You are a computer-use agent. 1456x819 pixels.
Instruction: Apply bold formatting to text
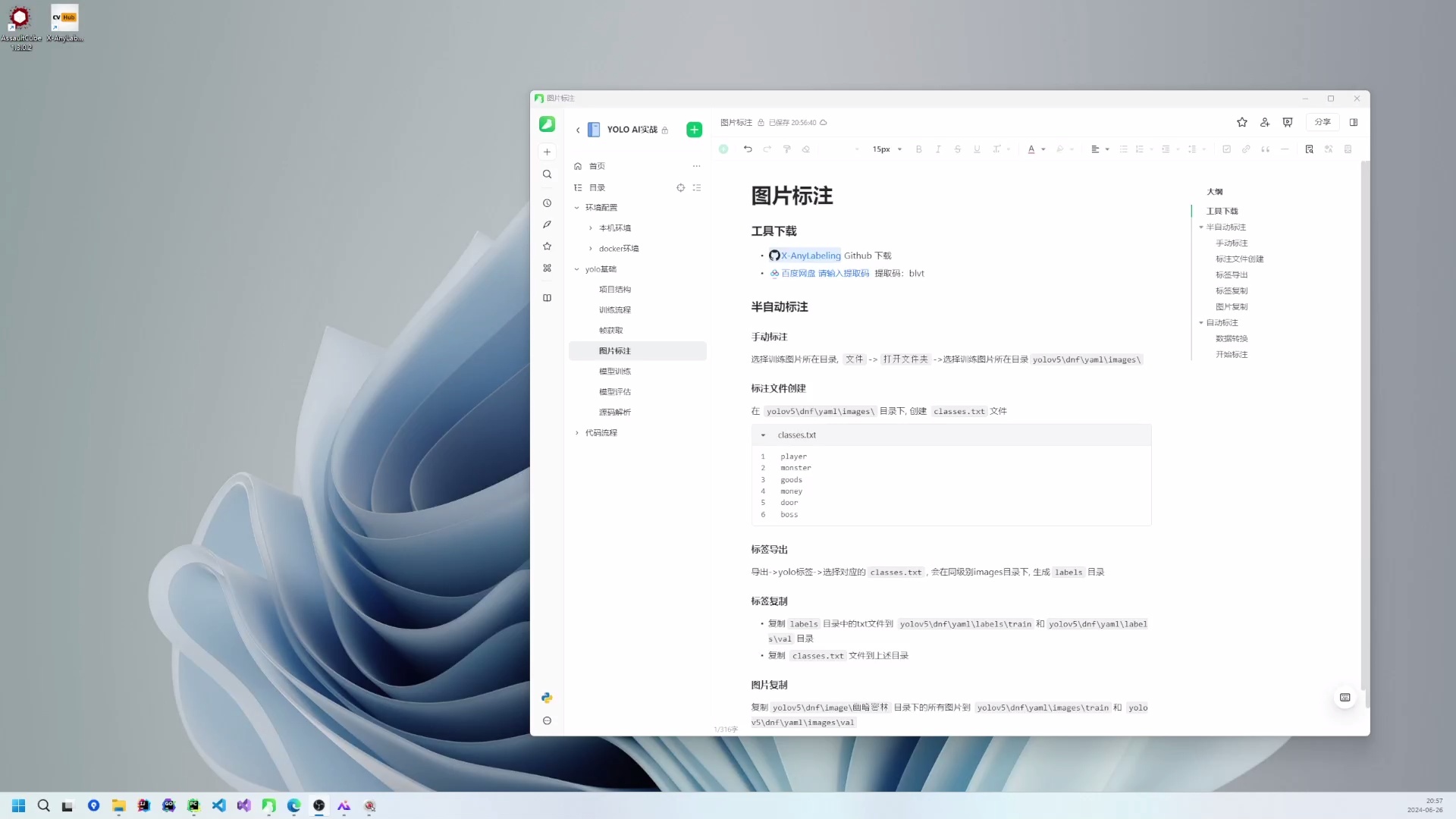[918, 149]
